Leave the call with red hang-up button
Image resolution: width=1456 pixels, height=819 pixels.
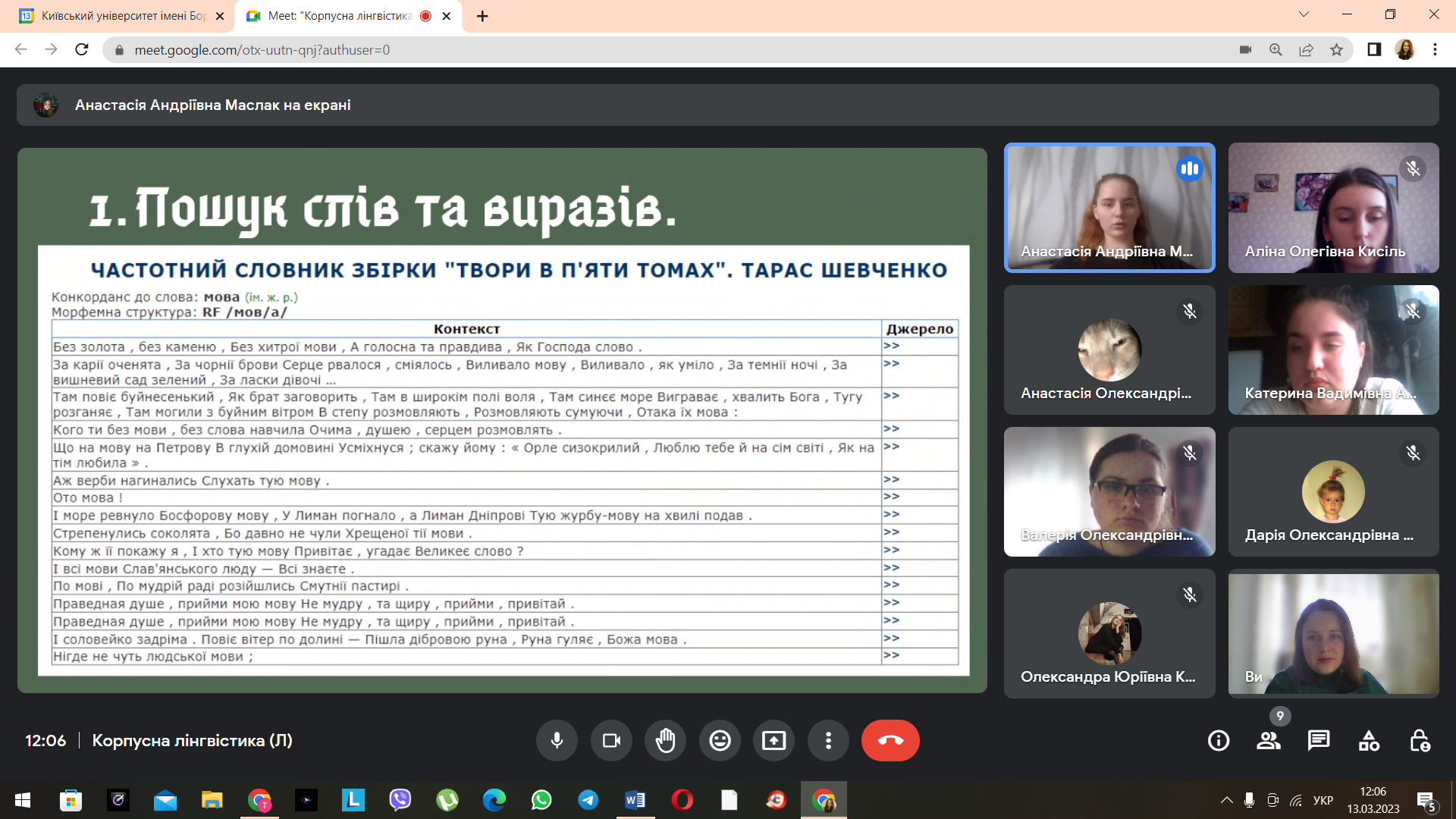point(890,740)
